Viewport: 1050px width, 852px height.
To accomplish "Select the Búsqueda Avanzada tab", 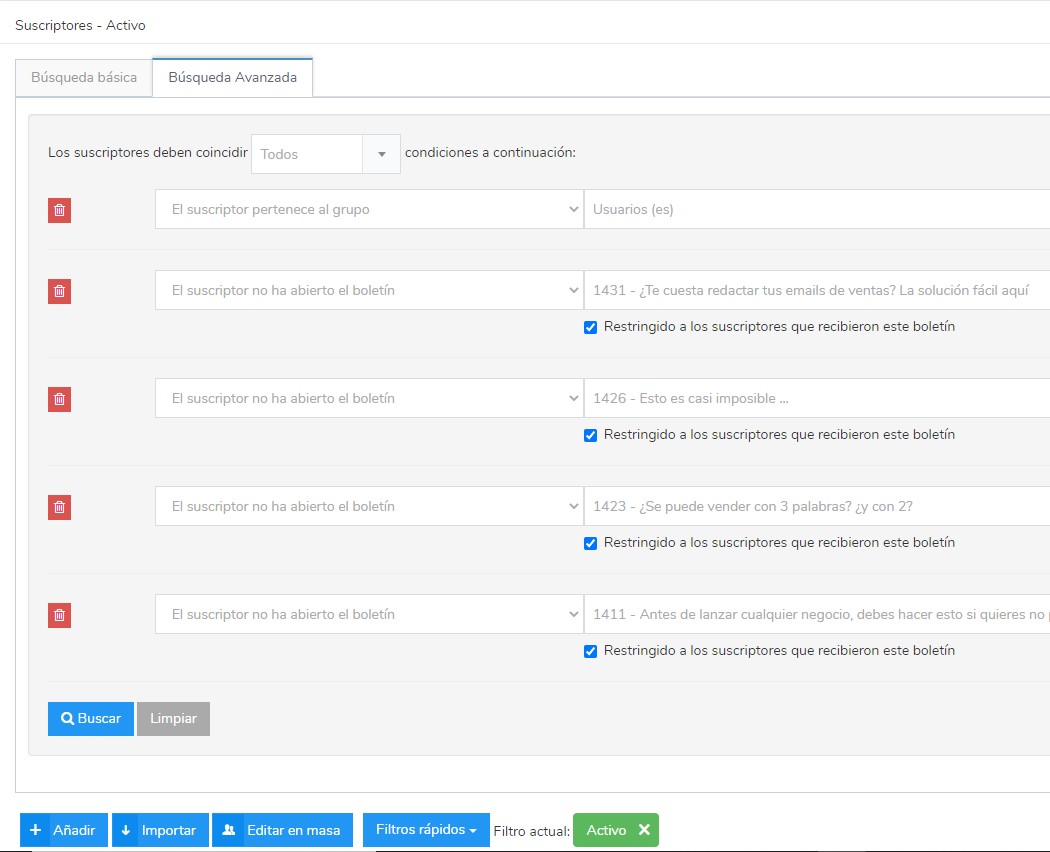I will [232, 77].
